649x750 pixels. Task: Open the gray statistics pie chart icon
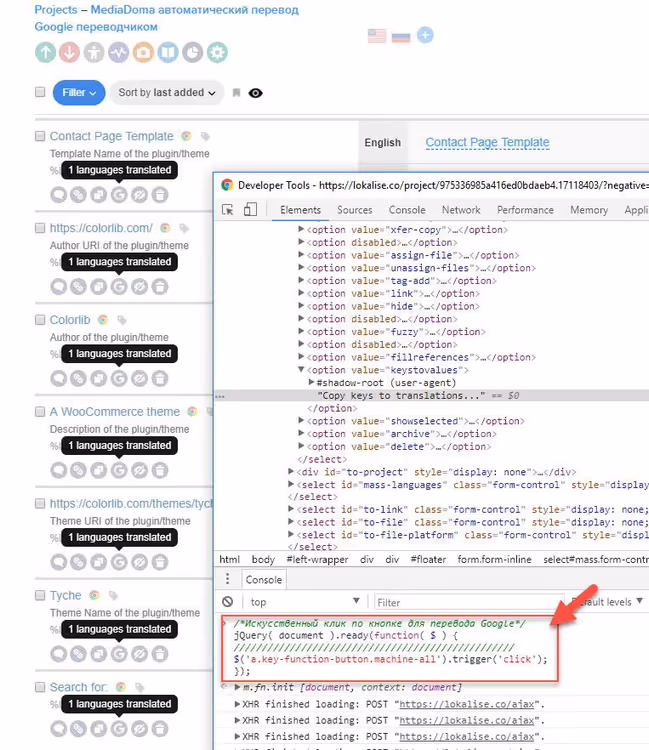tap(193, 52)
